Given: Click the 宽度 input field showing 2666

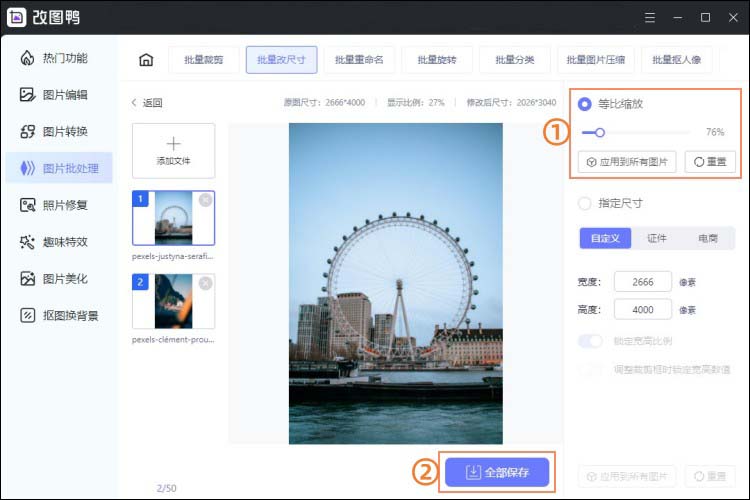Looking at the screenshot, I should tap(643, 282).
